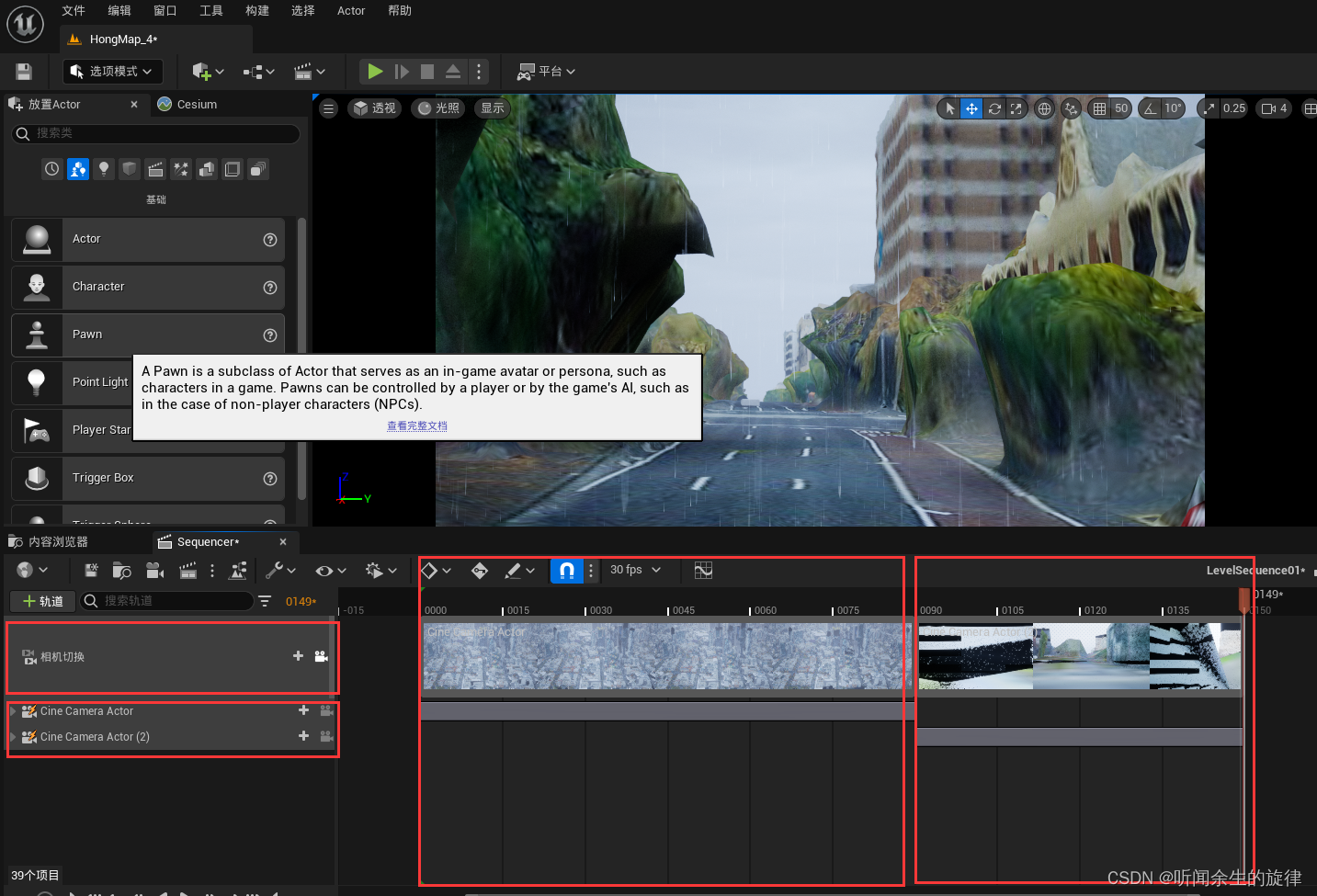1317x896 pixels.
Task: Toggle rotation angle snapping in viewport
Action: click(1150, 108)
